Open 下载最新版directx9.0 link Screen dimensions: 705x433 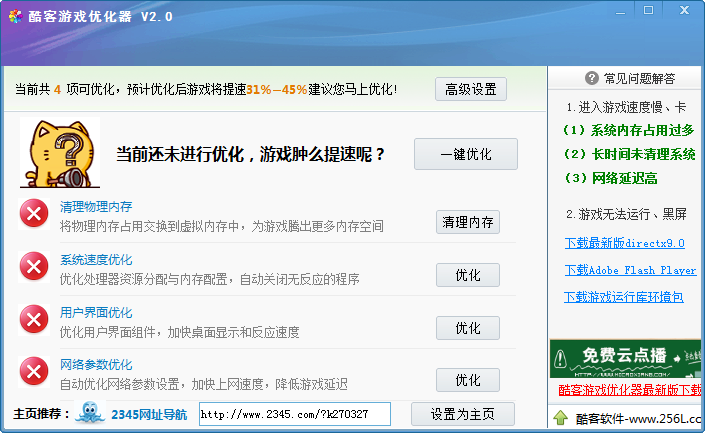click(625, 243)
